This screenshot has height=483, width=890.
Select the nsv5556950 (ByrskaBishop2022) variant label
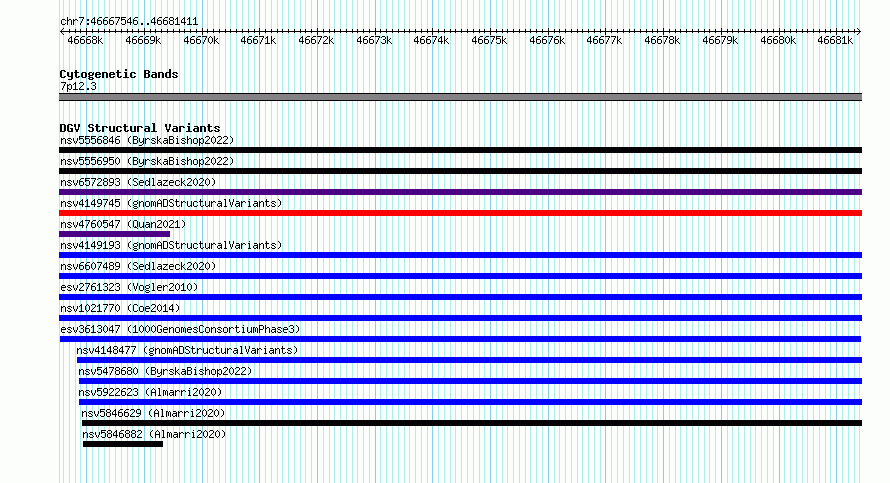(x=147, y=161)
